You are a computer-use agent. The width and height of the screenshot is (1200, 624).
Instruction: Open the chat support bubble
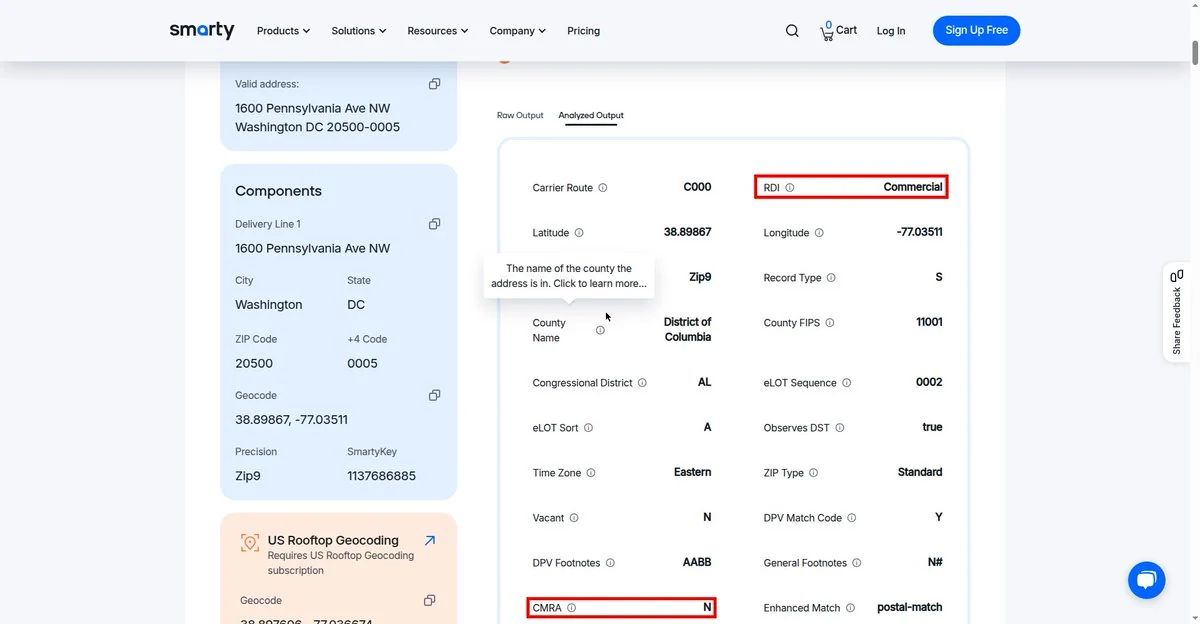(1147, 580)
